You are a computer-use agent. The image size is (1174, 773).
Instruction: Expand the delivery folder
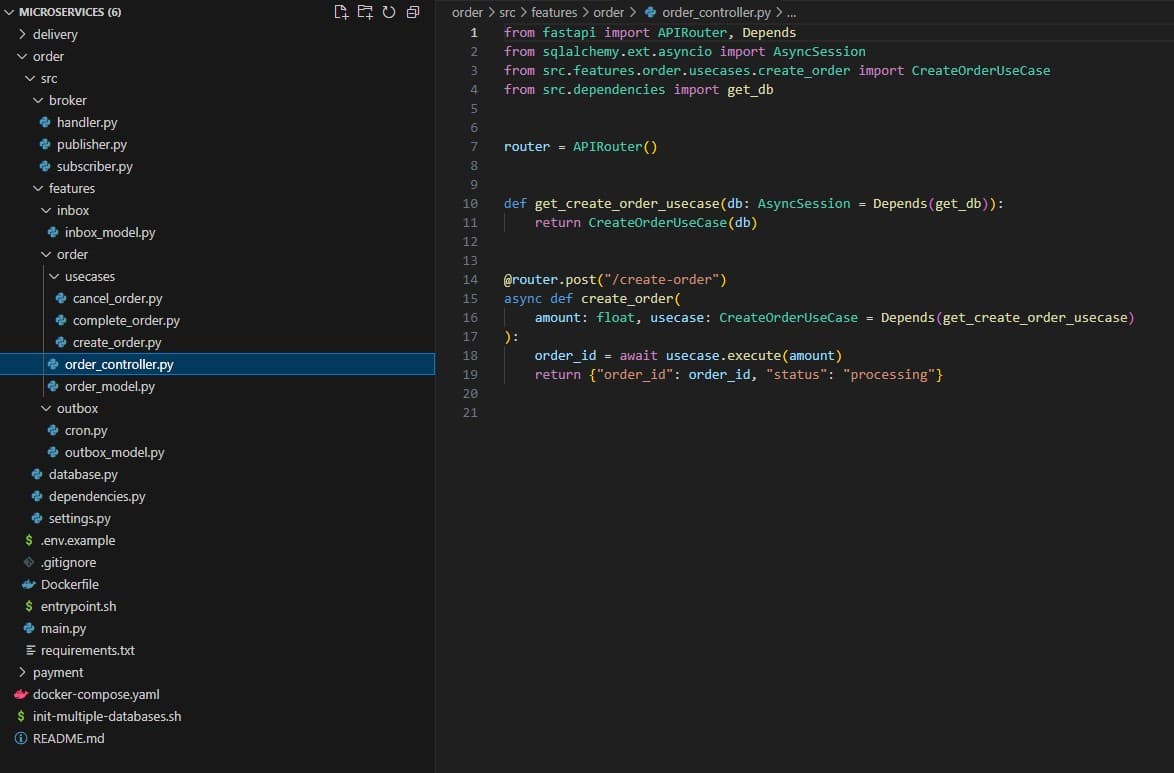coord(22,34)
